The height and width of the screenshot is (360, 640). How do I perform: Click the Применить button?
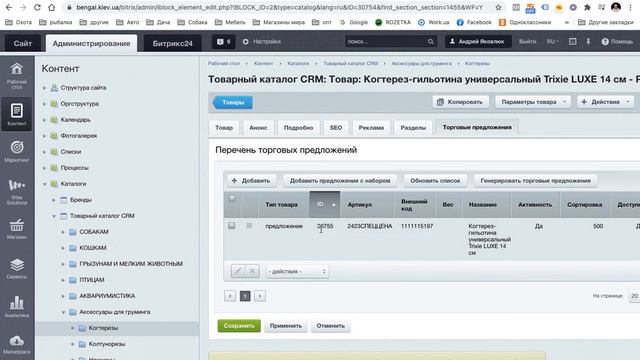tap(286, 326)
